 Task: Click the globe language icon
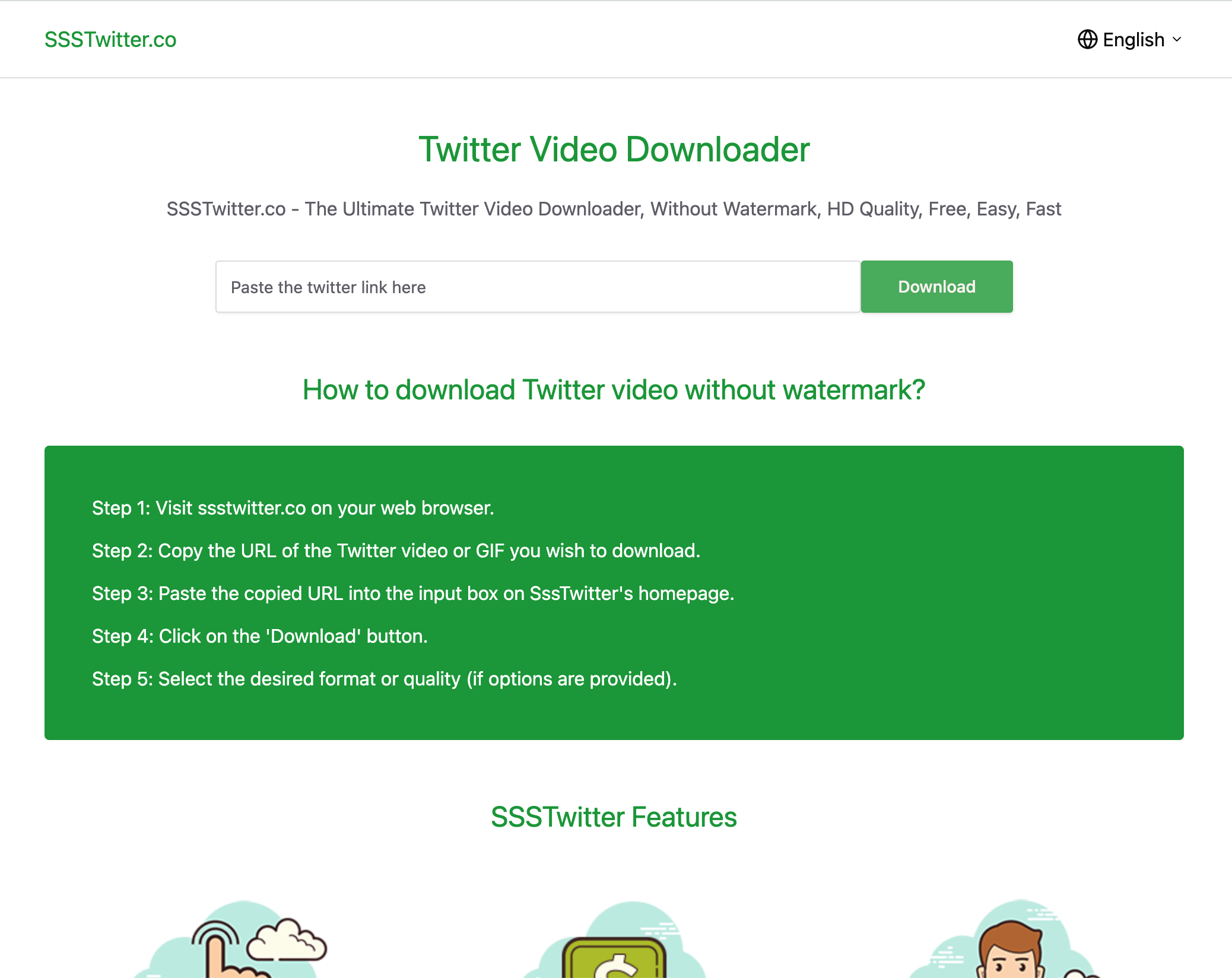click(x=1087, y=40)
